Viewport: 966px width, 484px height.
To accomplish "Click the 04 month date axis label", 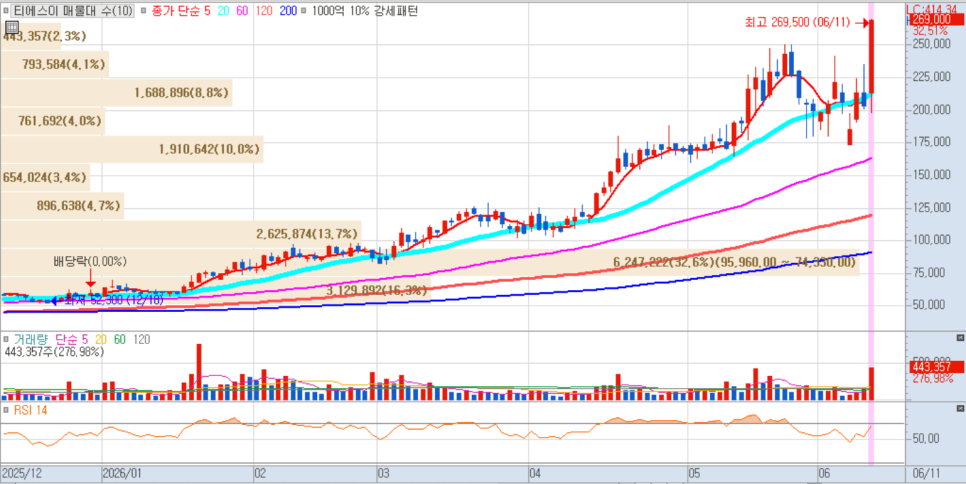I will click(x=535, y=474).
